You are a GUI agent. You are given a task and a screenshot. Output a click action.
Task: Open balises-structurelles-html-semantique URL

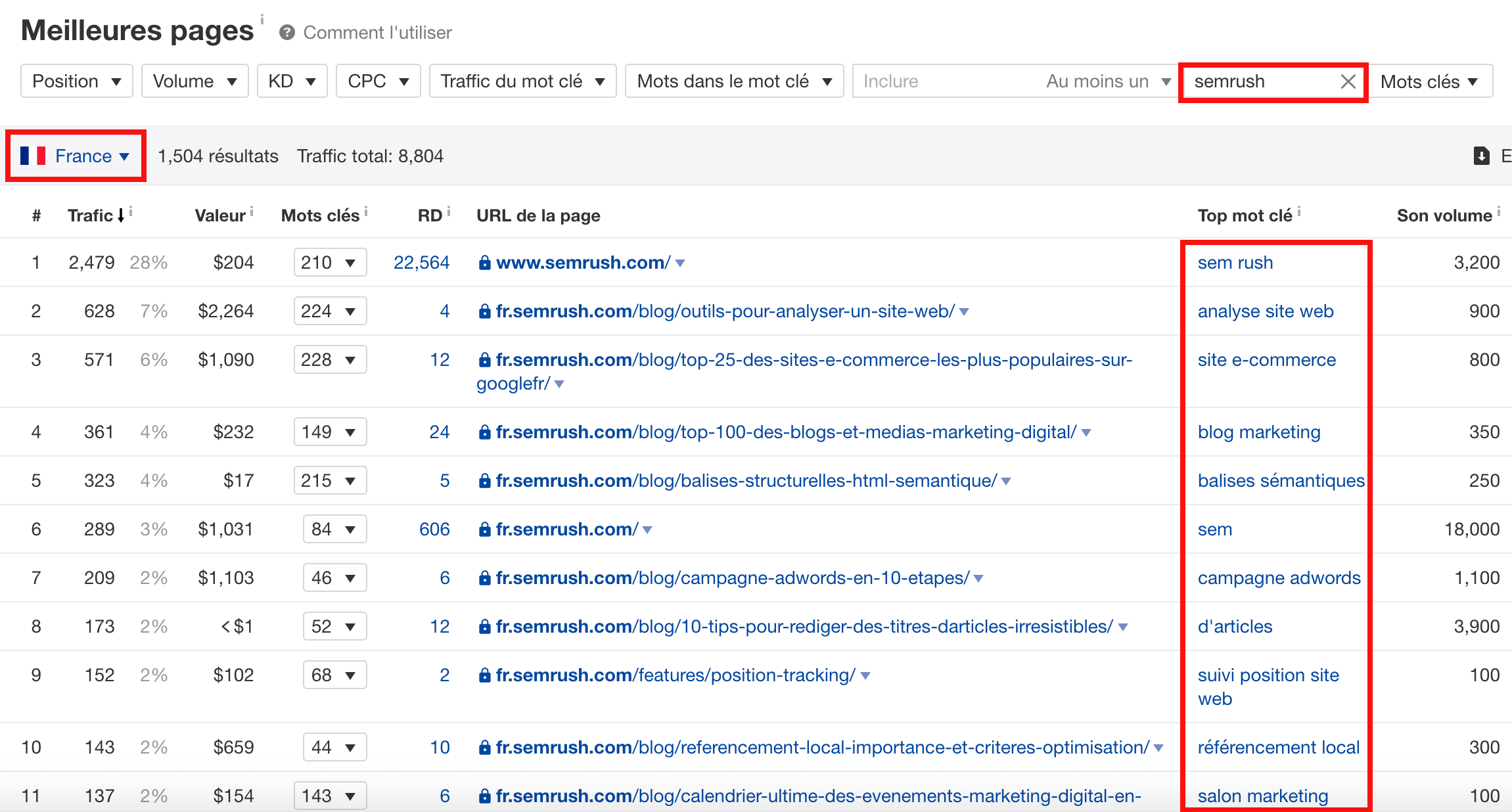pyautogui.click(x=746, y=481)
